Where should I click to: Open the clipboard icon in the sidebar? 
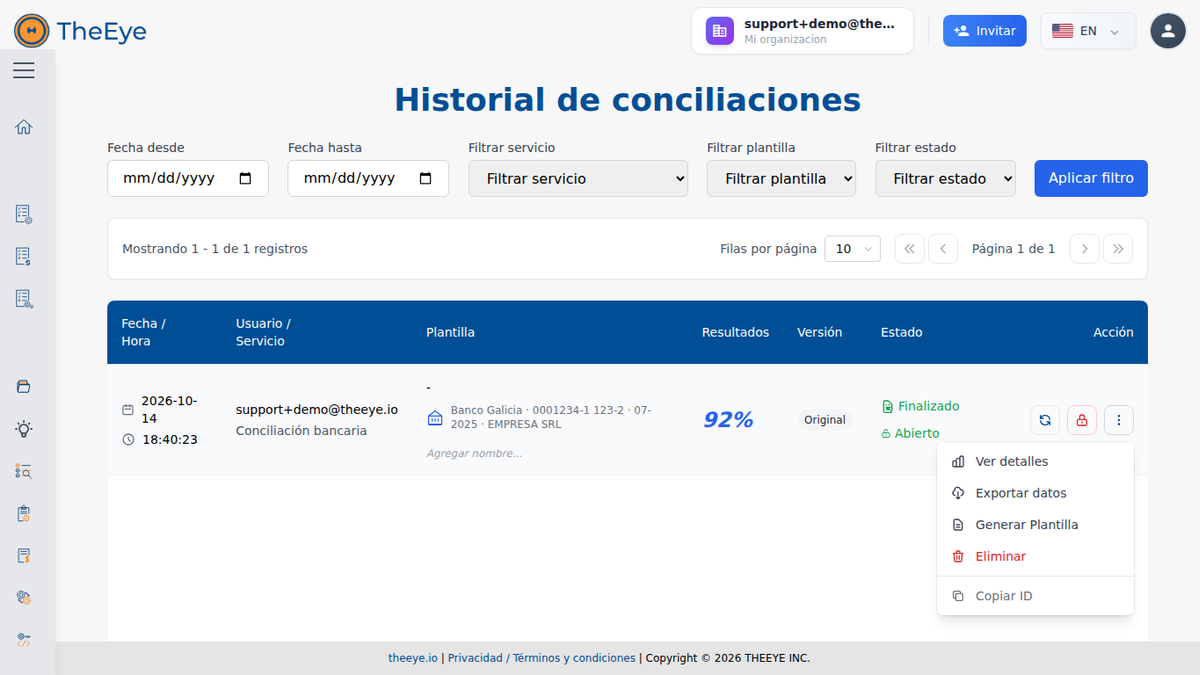coord(24,513)
